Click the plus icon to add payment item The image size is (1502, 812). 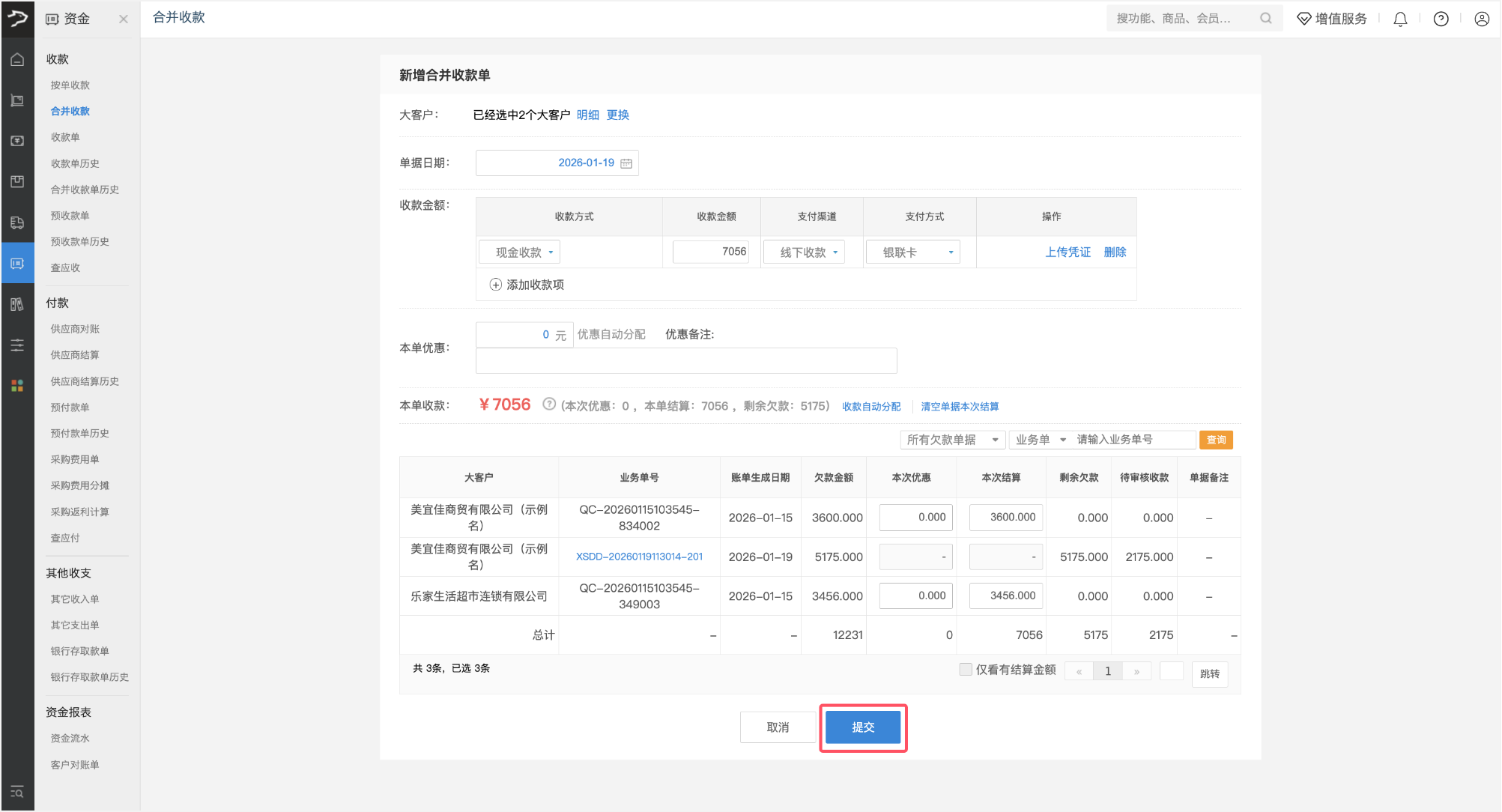pos(495,285)
